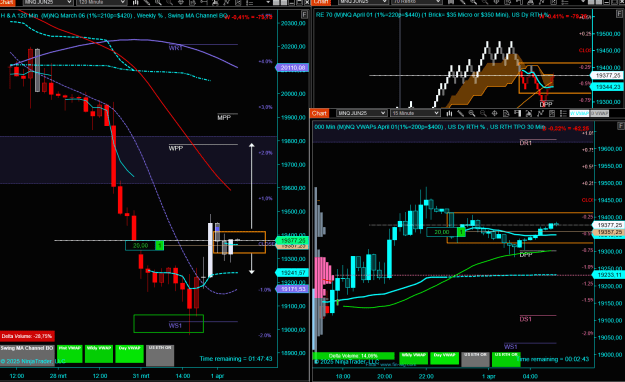The height and width of the screenshot is (382, 625).
Task: Click green quantity 1 marker on VWAPs chart order
Action: [x=461, y=232]
